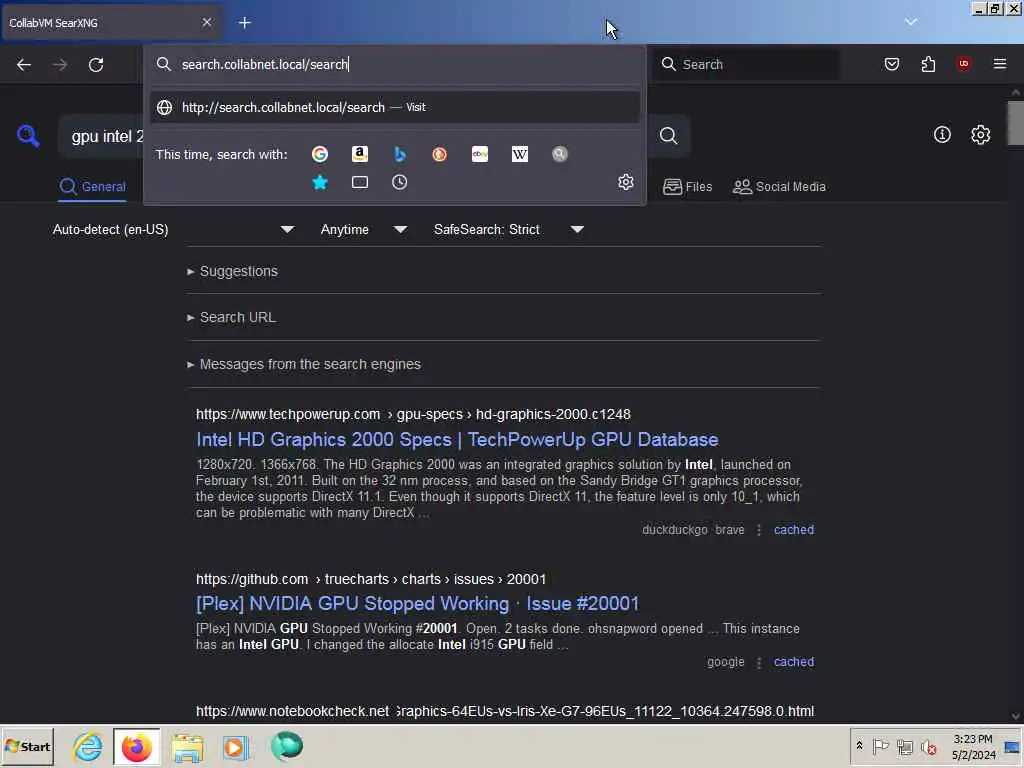Image resolution: width=1024 pixels, height=768 pixels.
Task: Click the techpowerup.com result URL
Action: 413,414
